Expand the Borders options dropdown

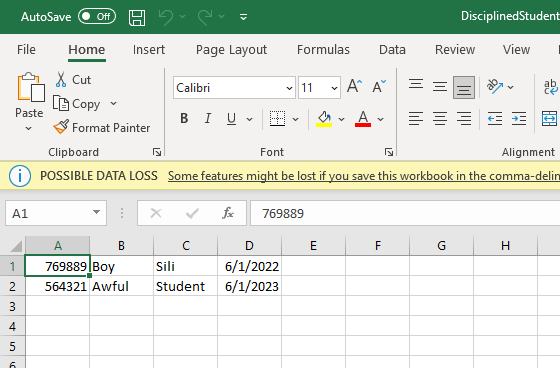295,119
